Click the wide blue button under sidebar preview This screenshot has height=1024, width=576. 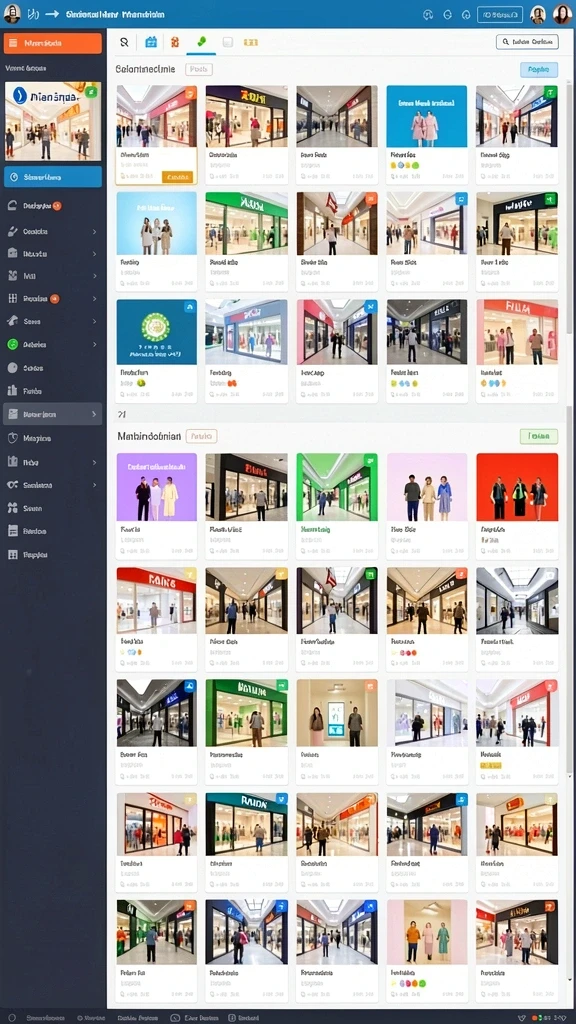coord(53,177)
